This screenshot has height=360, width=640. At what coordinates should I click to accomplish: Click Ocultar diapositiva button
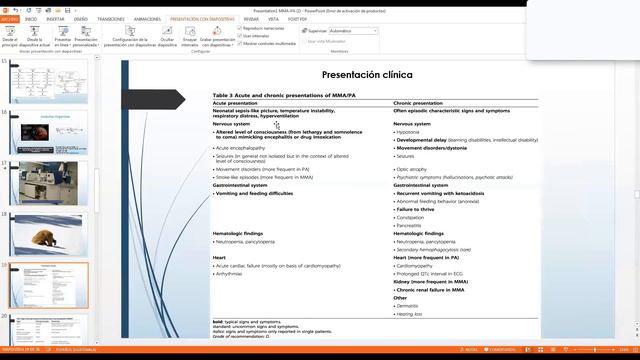[x=167, y=36]
